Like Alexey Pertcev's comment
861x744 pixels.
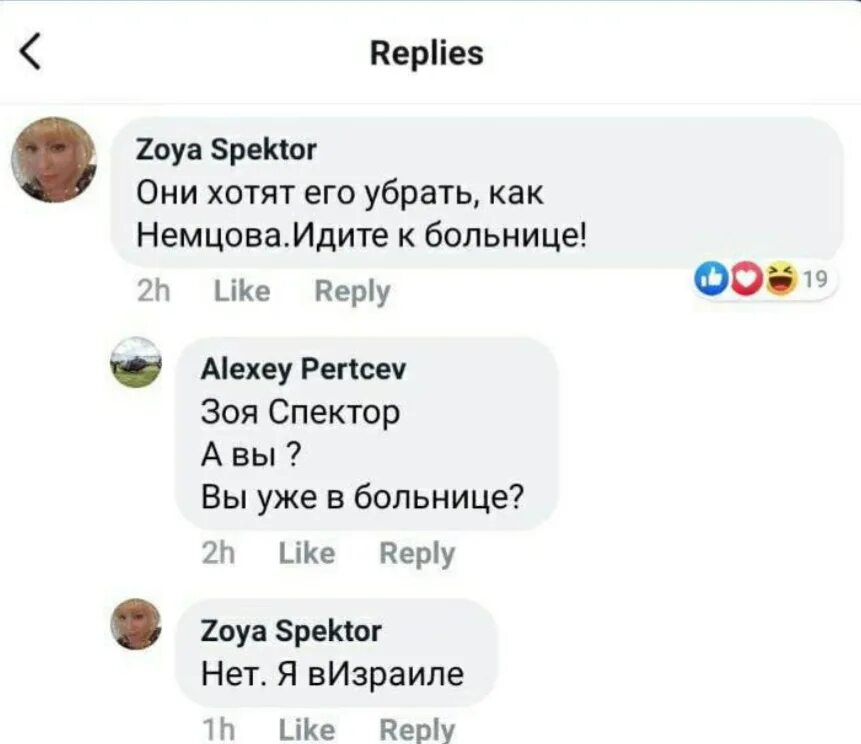(307, 553)
